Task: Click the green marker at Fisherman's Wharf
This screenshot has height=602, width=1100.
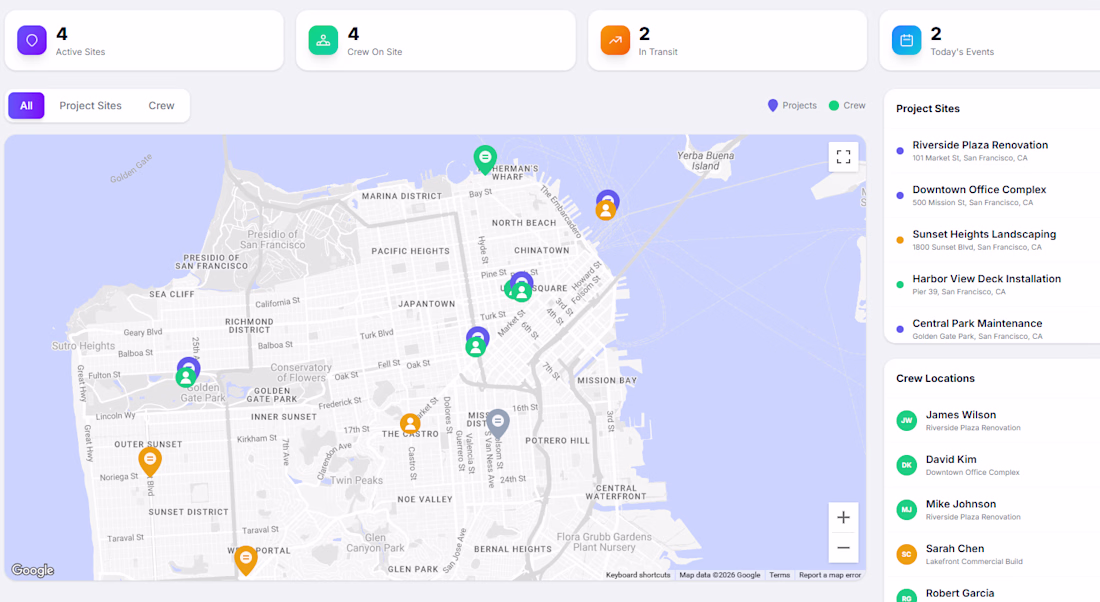Action: pos(485,158)
